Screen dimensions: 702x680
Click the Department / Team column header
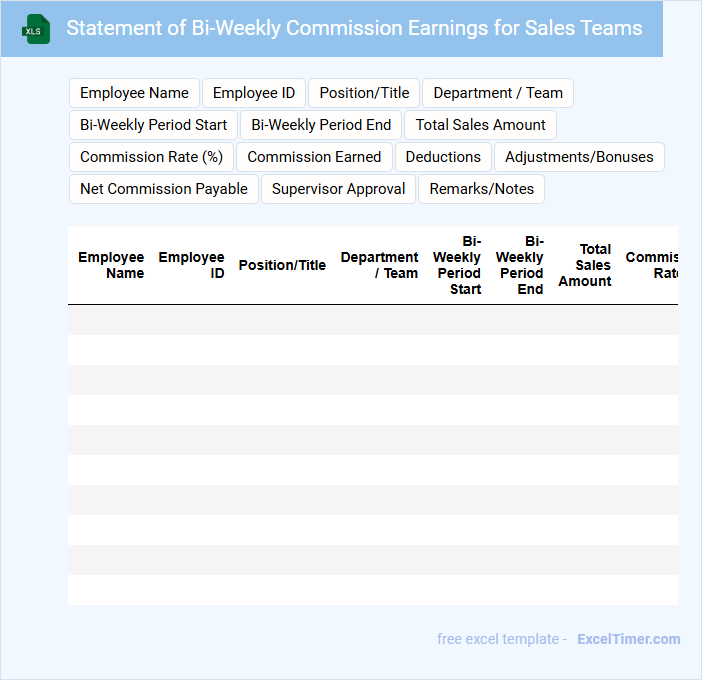coord(380,265)
